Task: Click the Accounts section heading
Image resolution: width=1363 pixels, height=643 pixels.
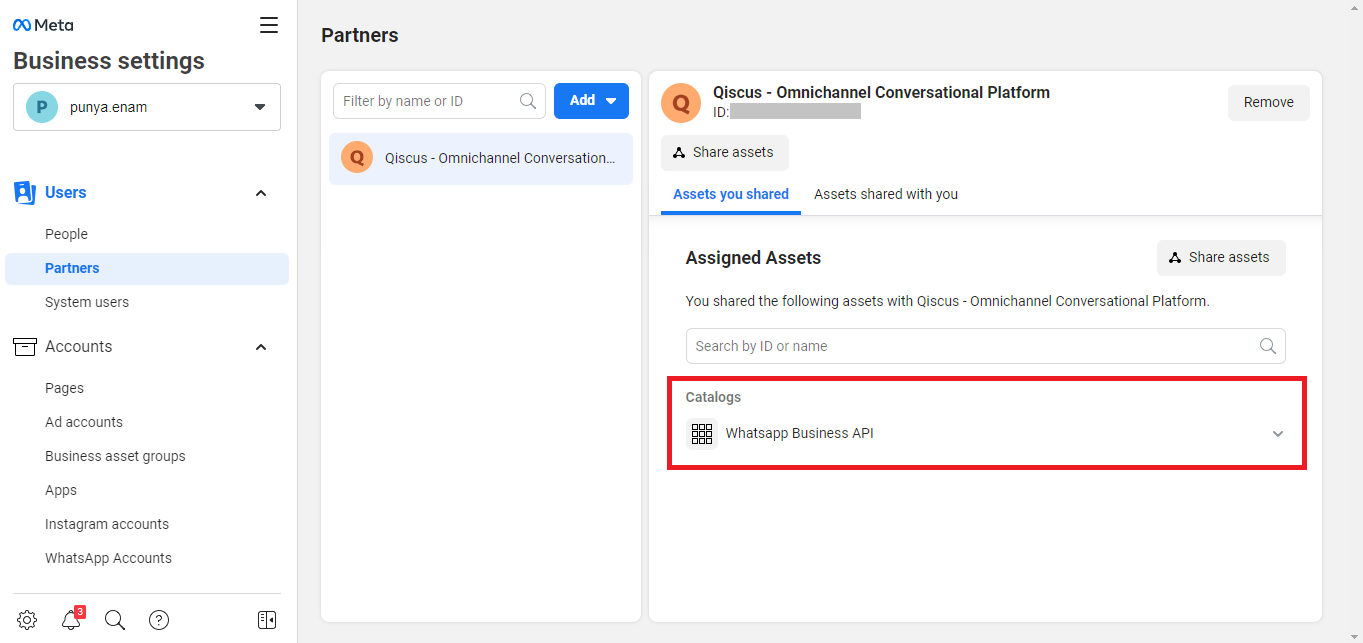Action: pyautogui.click(x=79, y=347)
